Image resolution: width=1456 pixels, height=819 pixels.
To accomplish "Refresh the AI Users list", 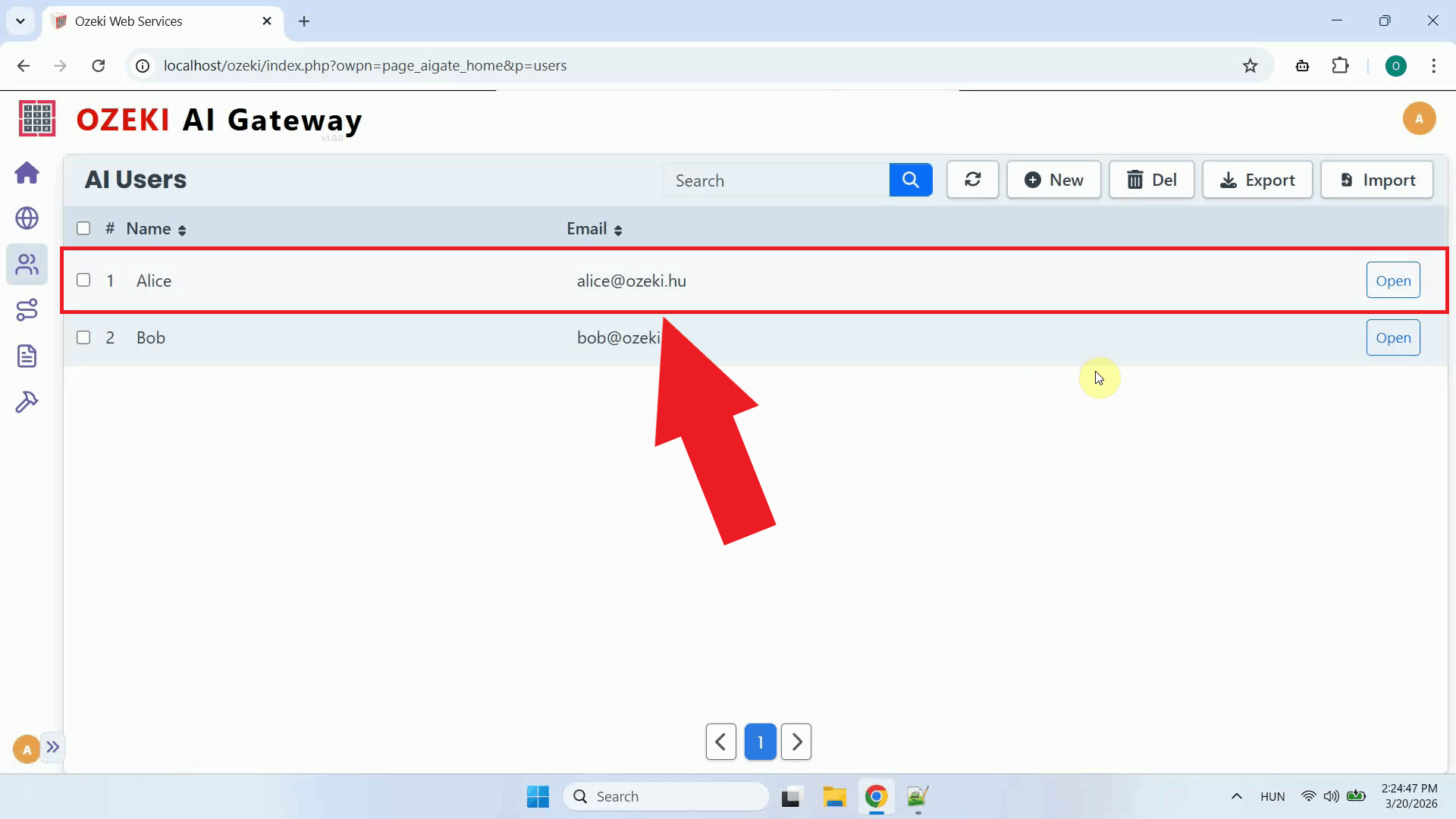I will pyautogui.click(x=973, y=180).
